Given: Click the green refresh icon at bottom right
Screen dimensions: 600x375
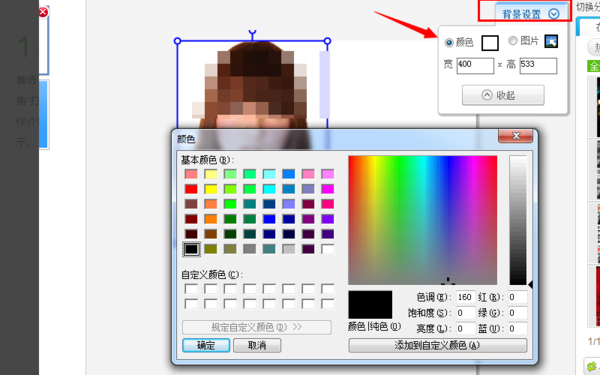Looking at the screenshot, I should pyautogui.click(x=592, y=366).
